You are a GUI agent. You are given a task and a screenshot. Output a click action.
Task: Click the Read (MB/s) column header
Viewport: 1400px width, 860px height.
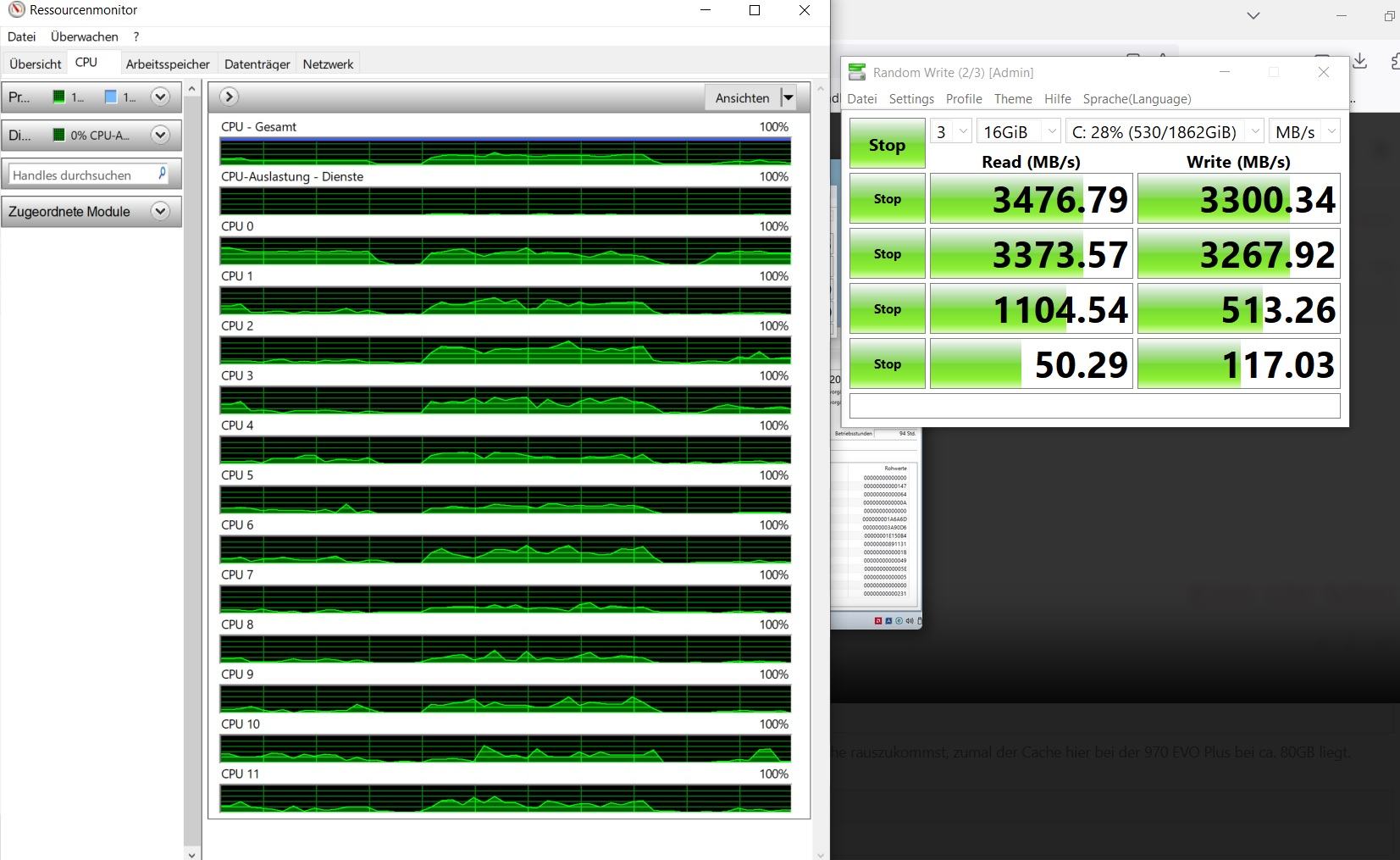[x=1031, y=161]
